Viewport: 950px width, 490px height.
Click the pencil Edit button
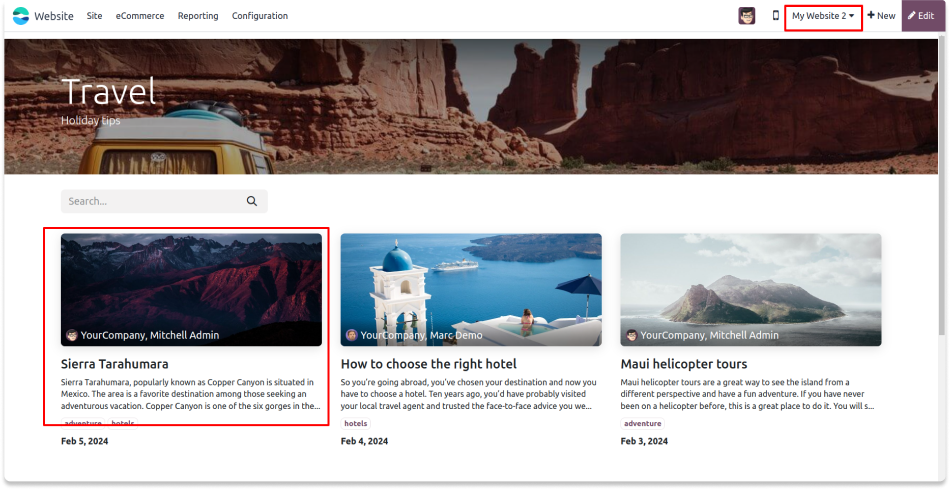point(920,16)
